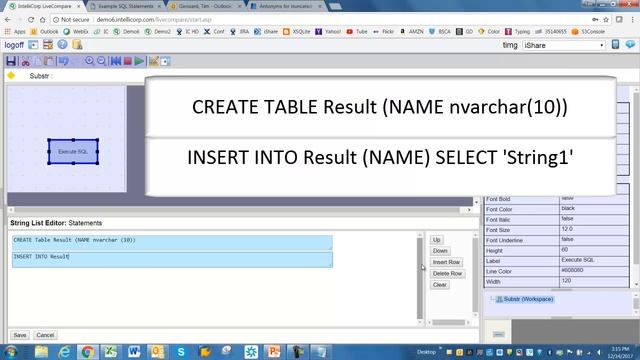The width and height of the screenshot is (640, 360).
Task: Cancel the string list editor
Action: tap(45, 335)
